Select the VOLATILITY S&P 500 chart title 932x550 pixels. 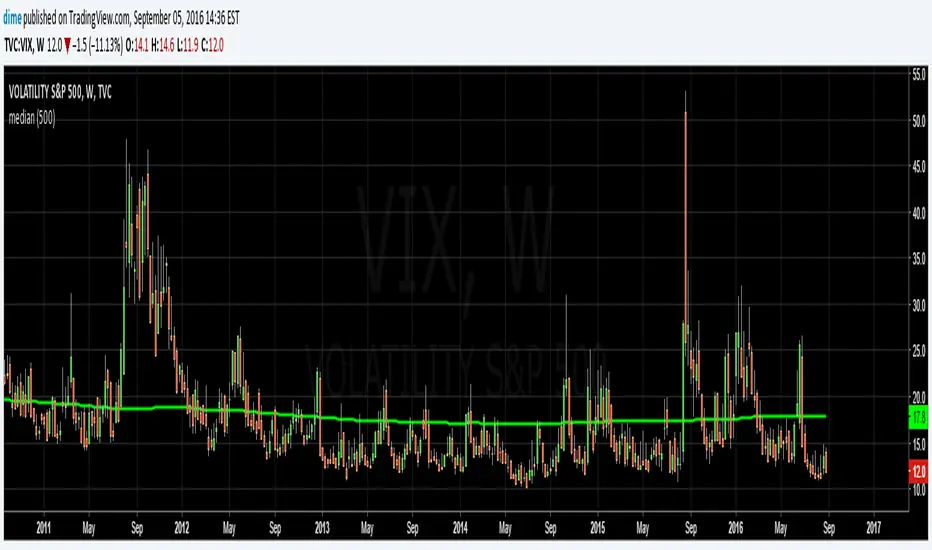coord(60,92)
